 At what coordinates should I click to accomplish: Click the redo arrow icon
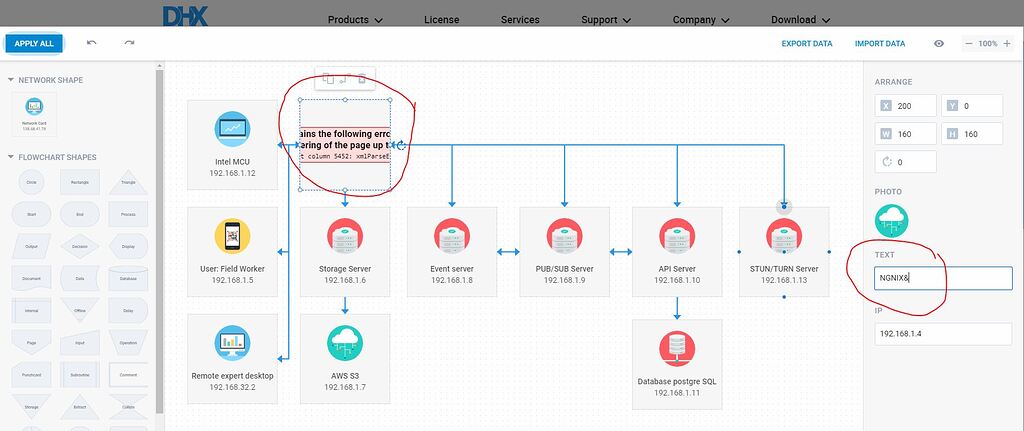point(129,43)
